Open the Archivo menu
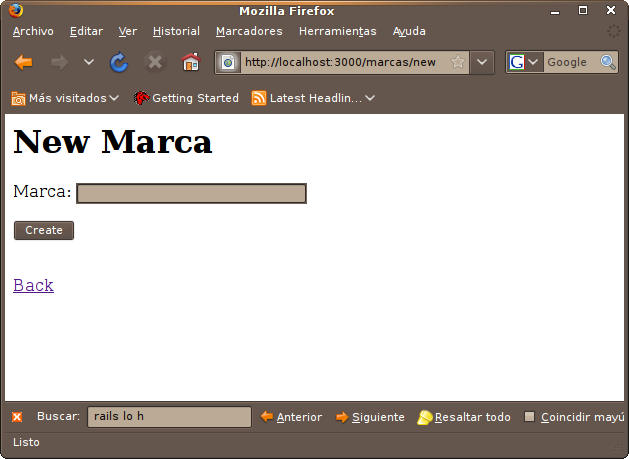This screenshot has width=629, height=459. coord(33,31)
